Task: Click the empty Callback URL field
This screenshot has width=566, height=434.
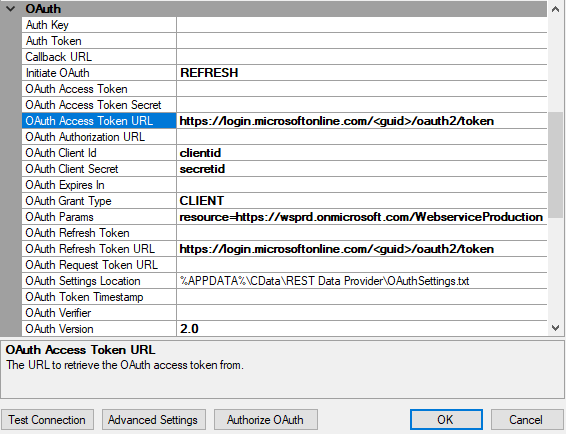Action: [x=362, y=57]
